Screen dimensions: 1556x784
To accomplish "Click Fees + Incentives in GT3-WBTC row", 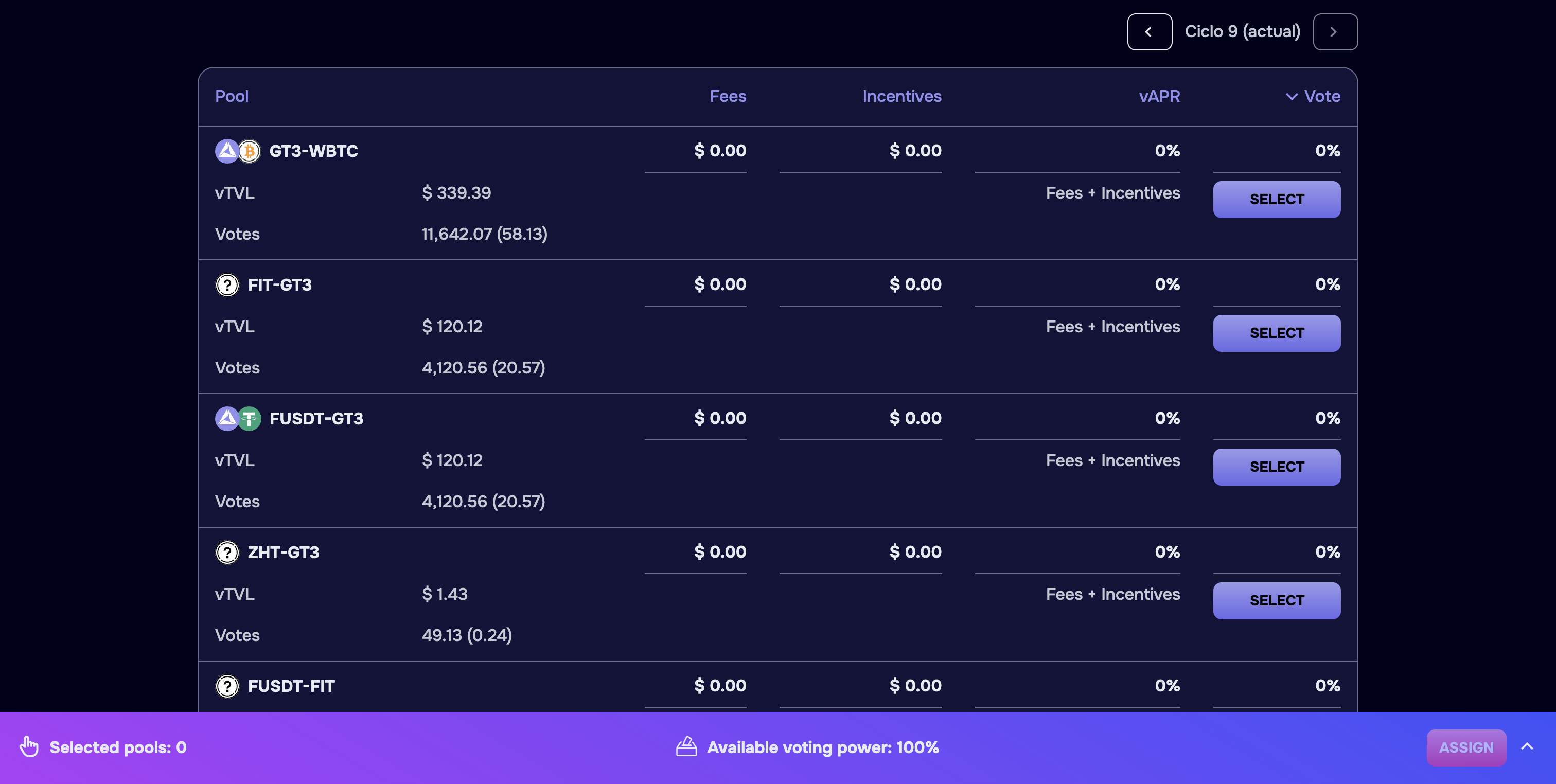I will click(1112, 193).
